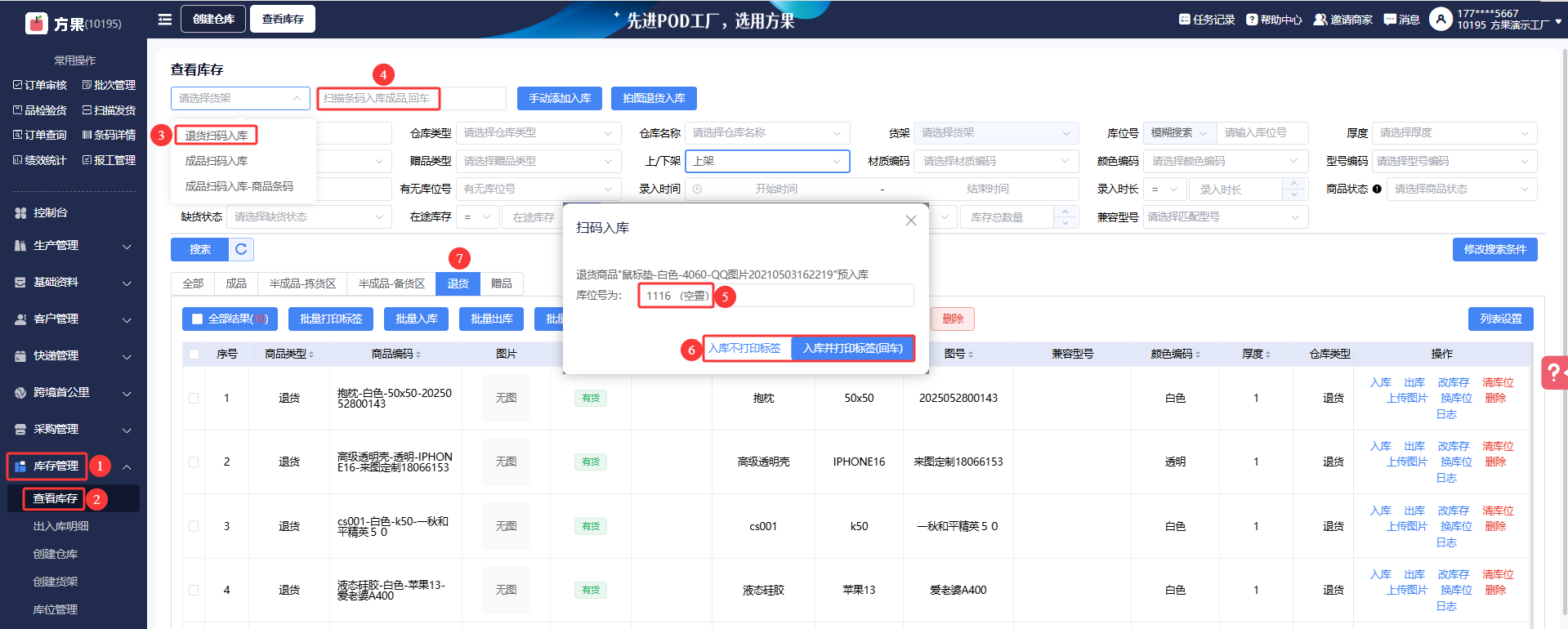Open the 厚度 dropdown
This screenshot has height=629, width=1568.
[x=1454, y=133]
